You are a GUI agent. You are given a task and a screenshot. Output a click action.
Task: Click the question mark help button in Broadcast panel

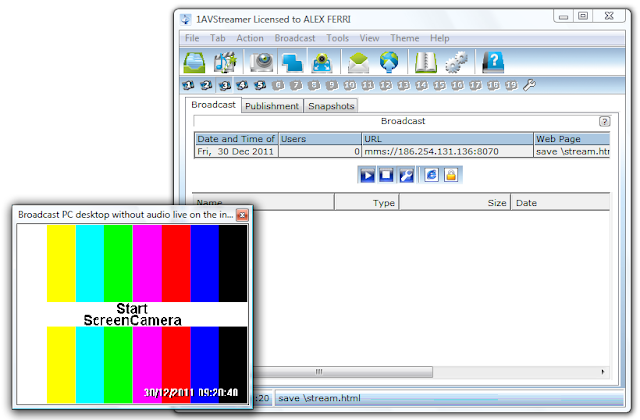(x=604, y=121)
